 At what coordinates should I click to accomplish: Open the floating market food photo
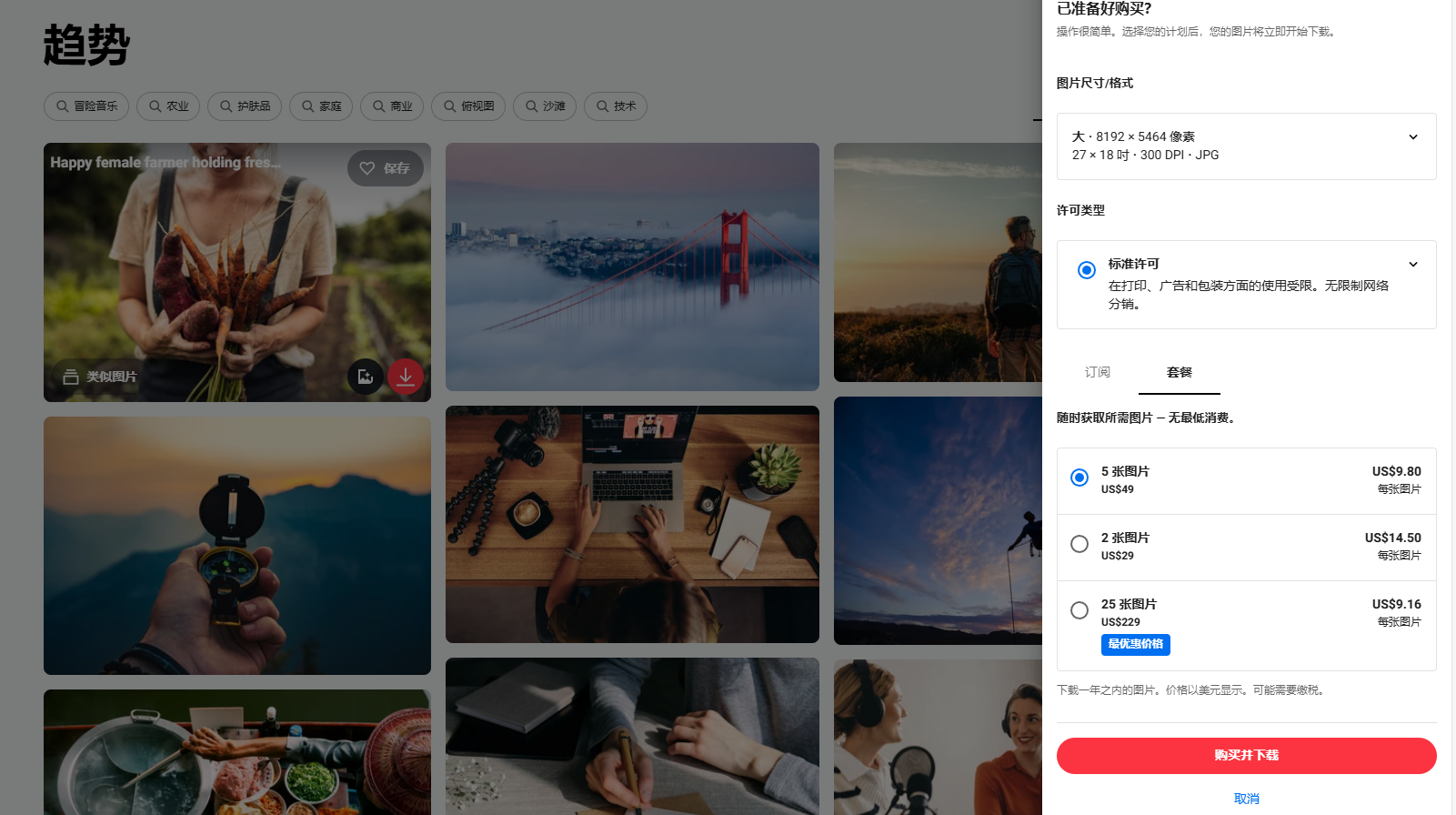tap(237, 752)
